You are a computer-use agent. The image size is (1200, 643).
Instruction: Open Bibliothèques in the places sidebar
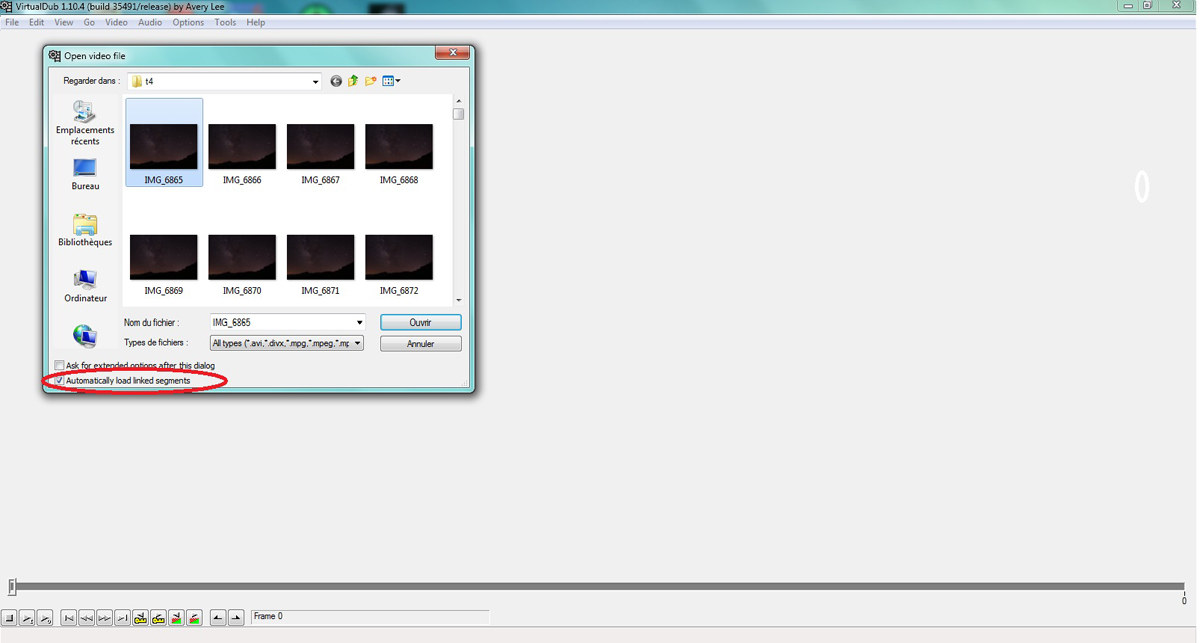pyautogui.click(x=85, y=230)
